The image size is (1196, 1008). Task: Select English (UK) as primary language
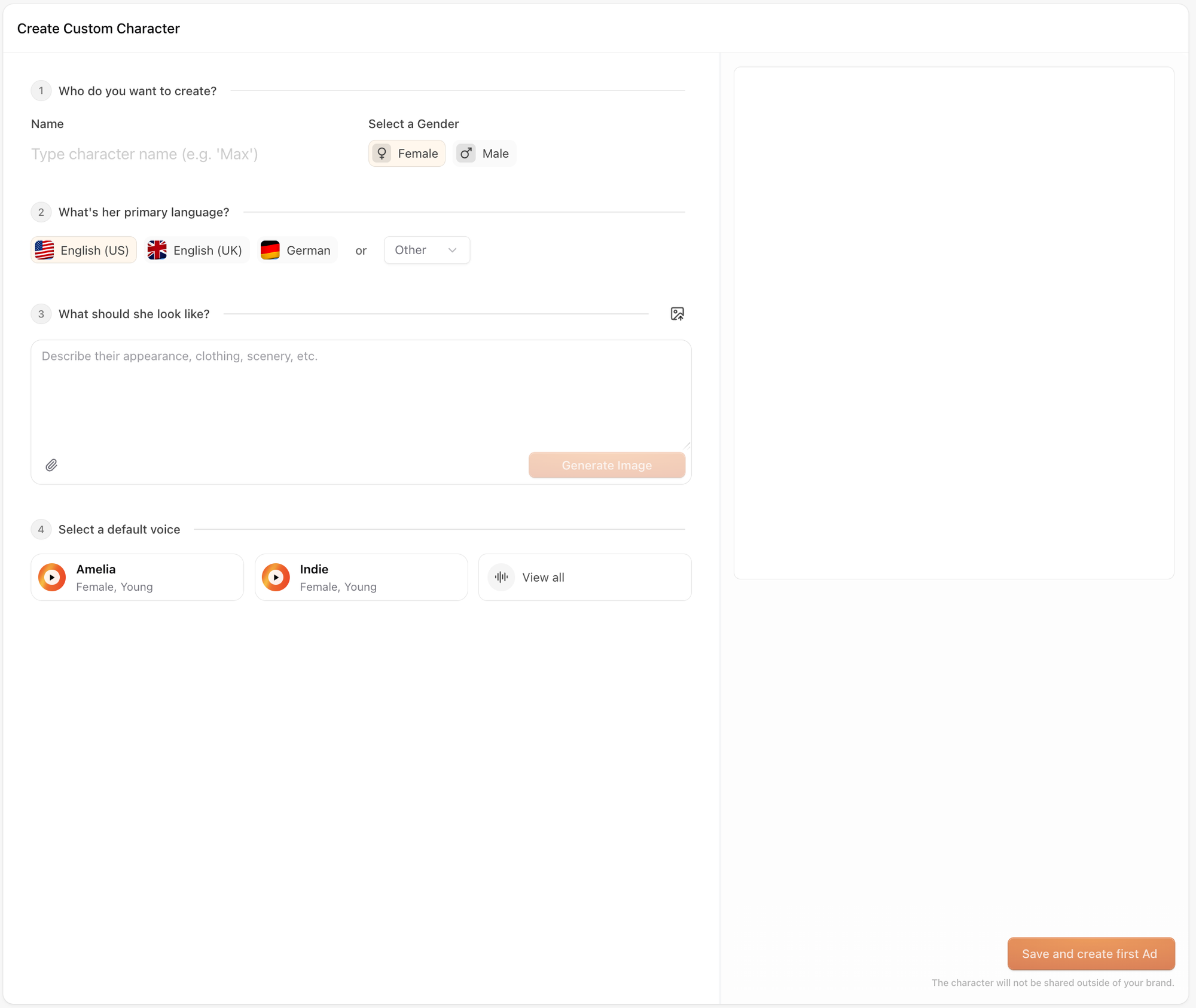coord(197,250)
